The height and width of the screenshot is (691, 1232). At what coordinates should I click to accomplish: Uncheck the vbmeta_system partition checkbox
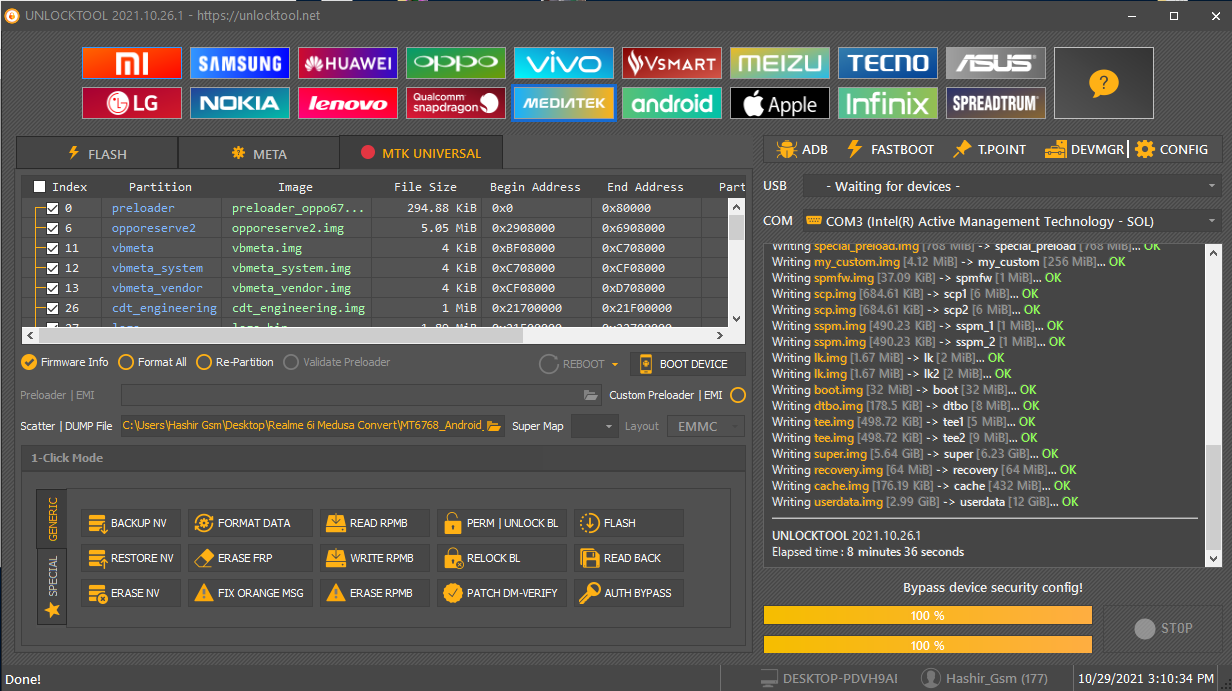(x=53, y=268)
